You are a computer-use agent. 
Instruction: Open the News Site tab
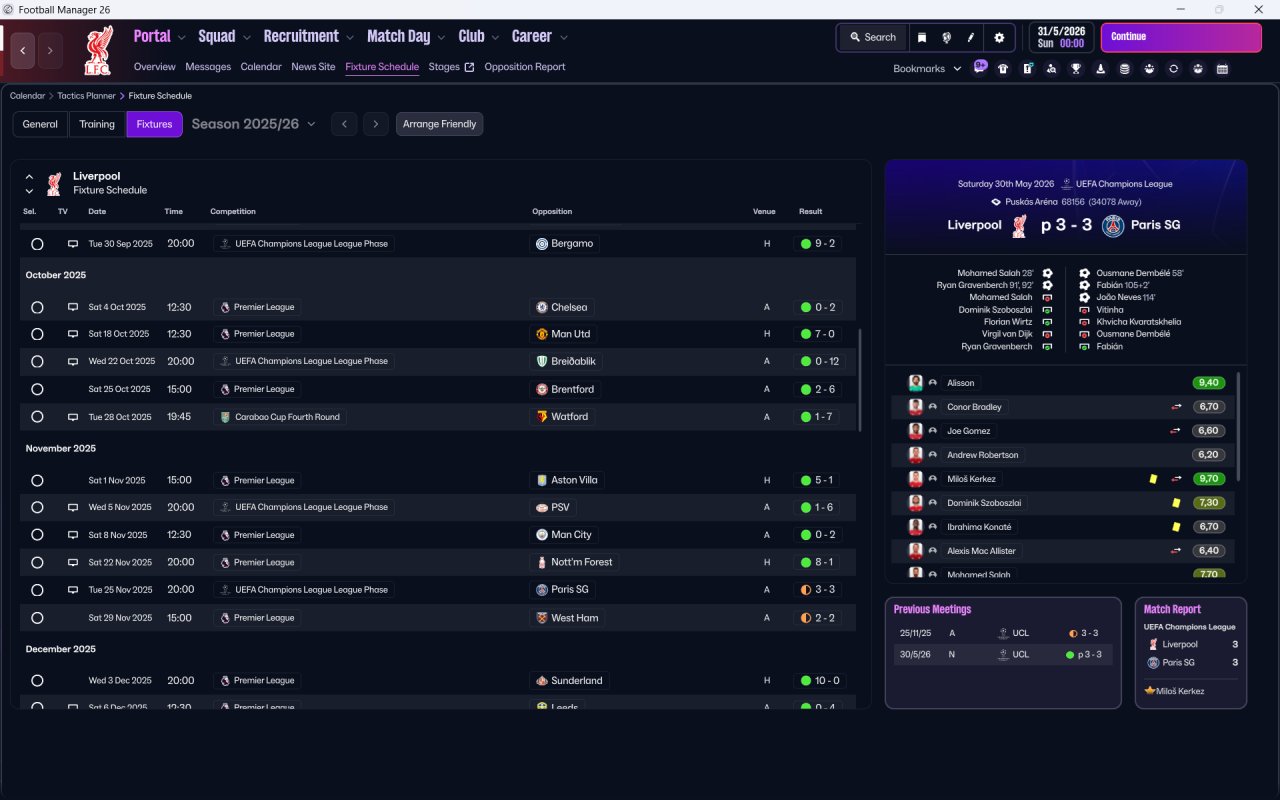coord(313,67)
